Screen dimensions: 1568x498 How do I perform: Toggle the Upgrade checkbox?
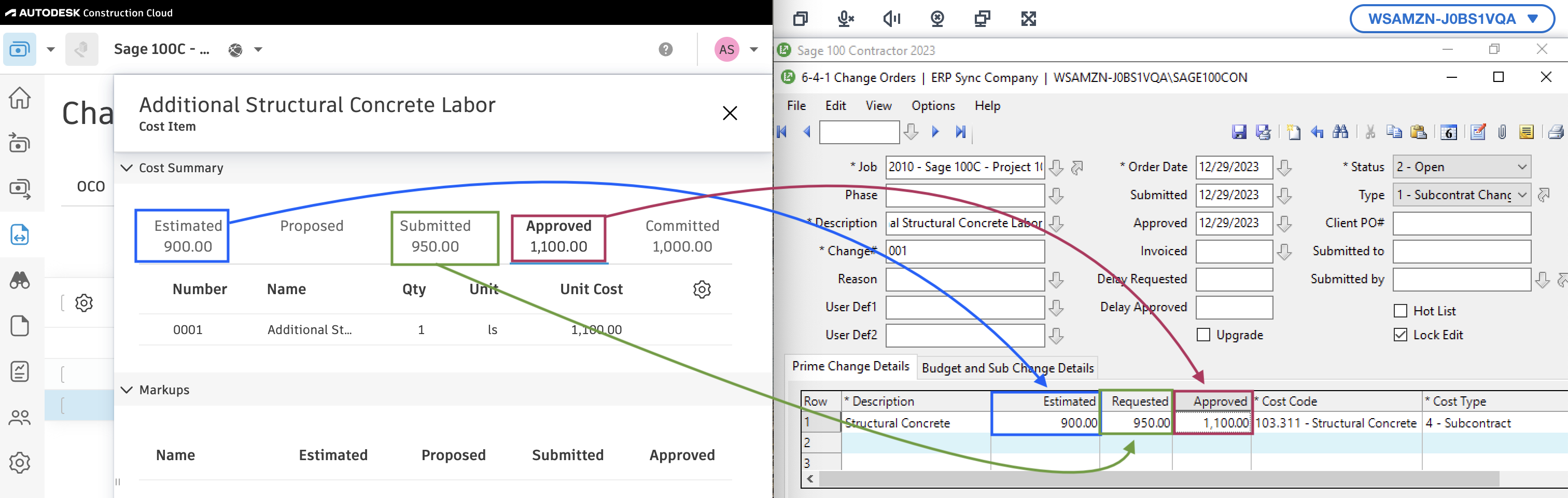tap(1203, 335)
